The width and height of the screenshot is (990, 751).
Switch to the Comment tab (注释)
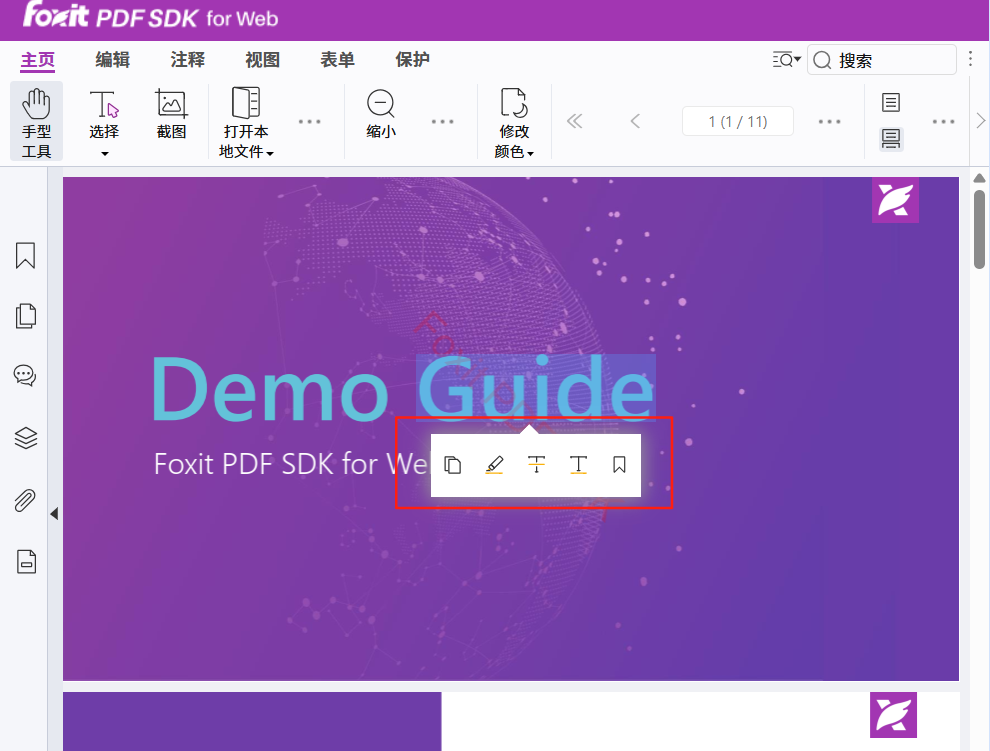[x=188, y=60]
